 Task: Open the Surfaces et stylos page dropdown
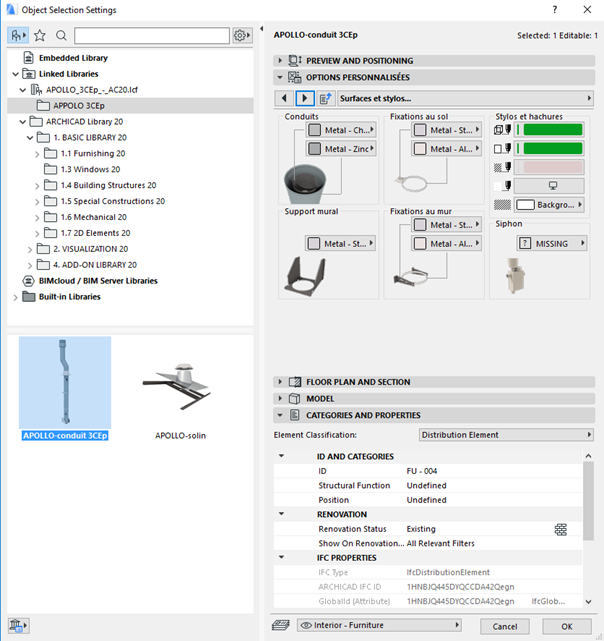(x=465, y=98)
